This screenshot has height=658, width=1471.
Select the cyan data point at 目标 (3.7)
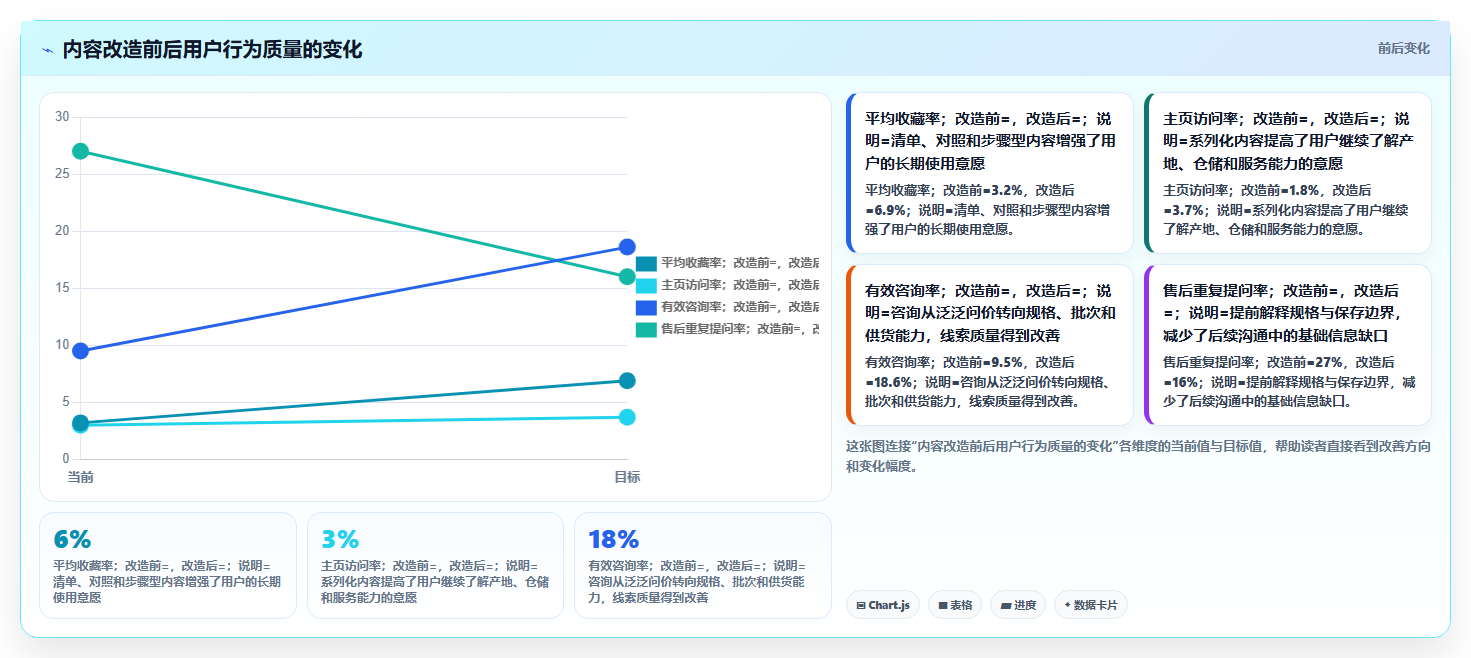627,417
